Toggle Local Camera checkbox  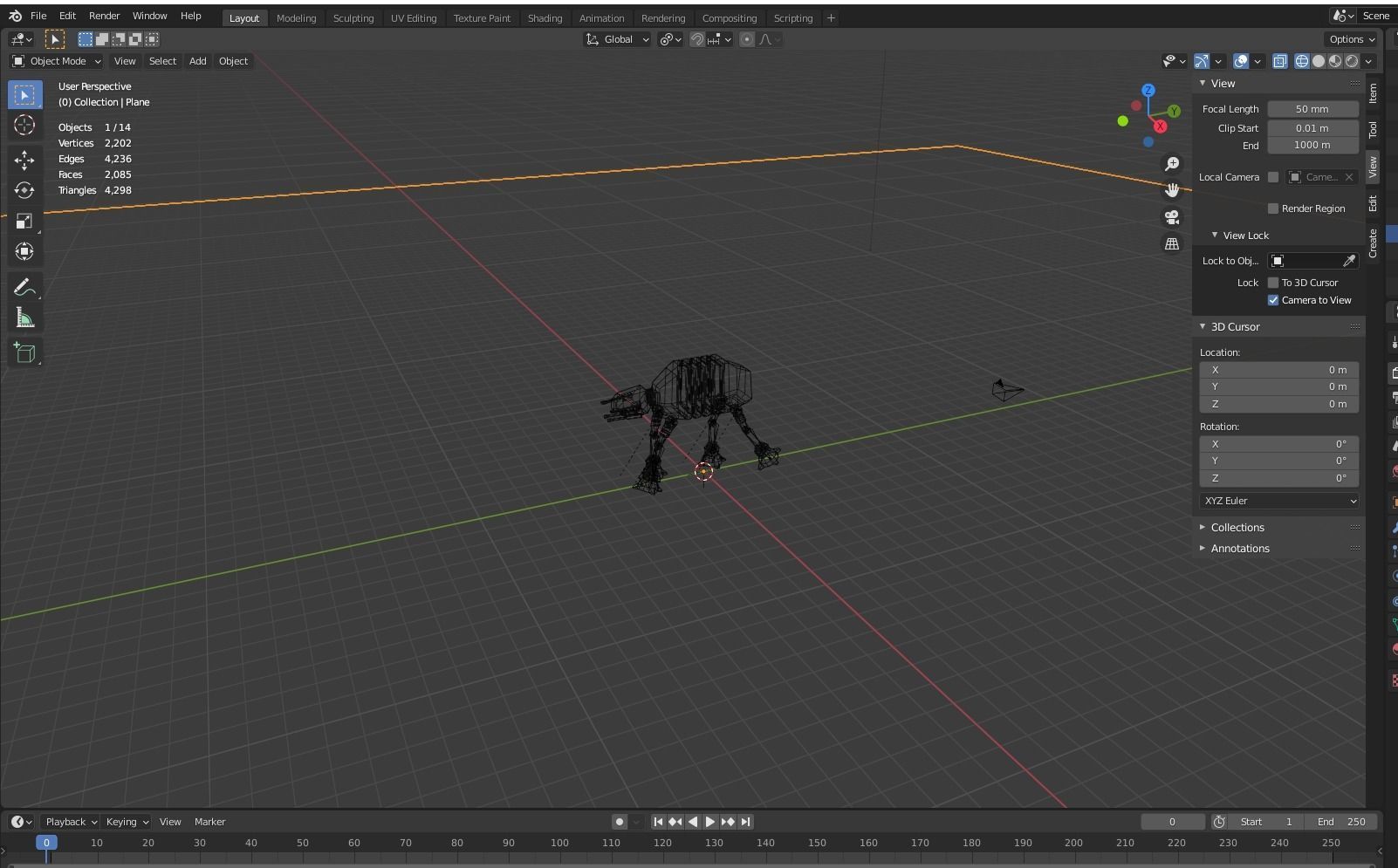click(1273, 177)
